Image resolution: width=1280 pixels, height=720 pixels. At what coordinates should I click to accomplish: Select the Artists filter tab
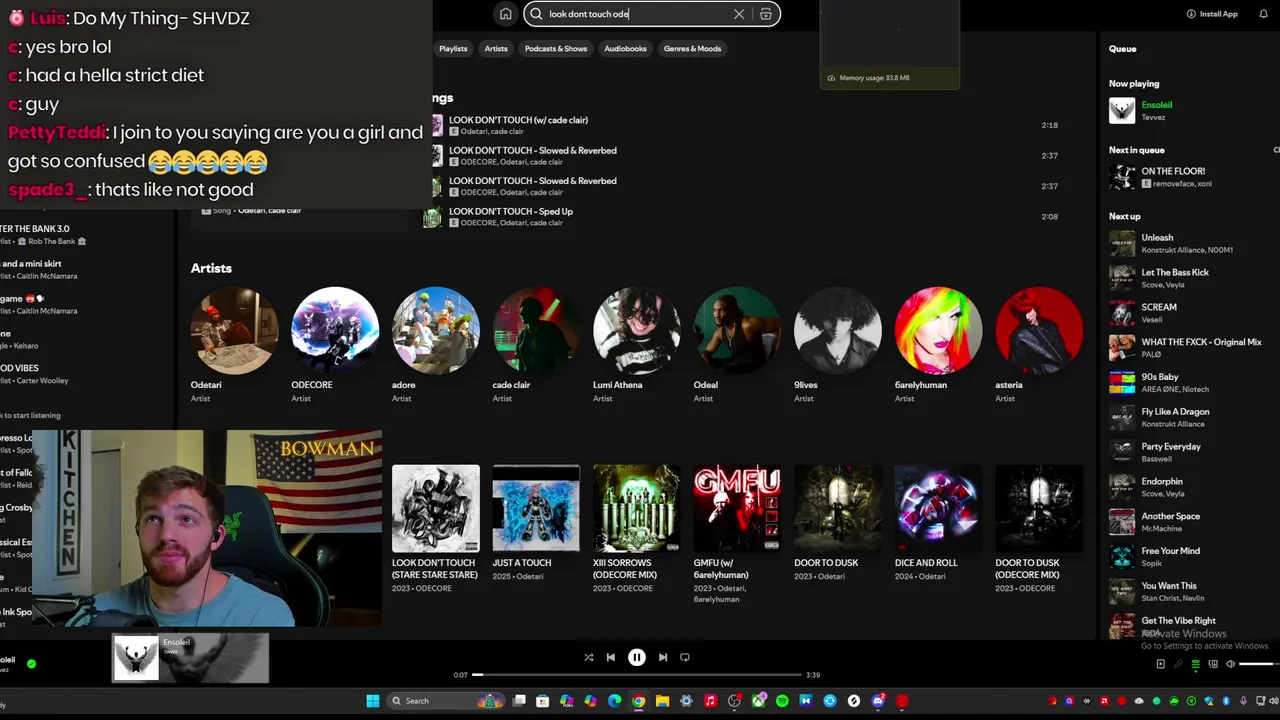(496, 48)
